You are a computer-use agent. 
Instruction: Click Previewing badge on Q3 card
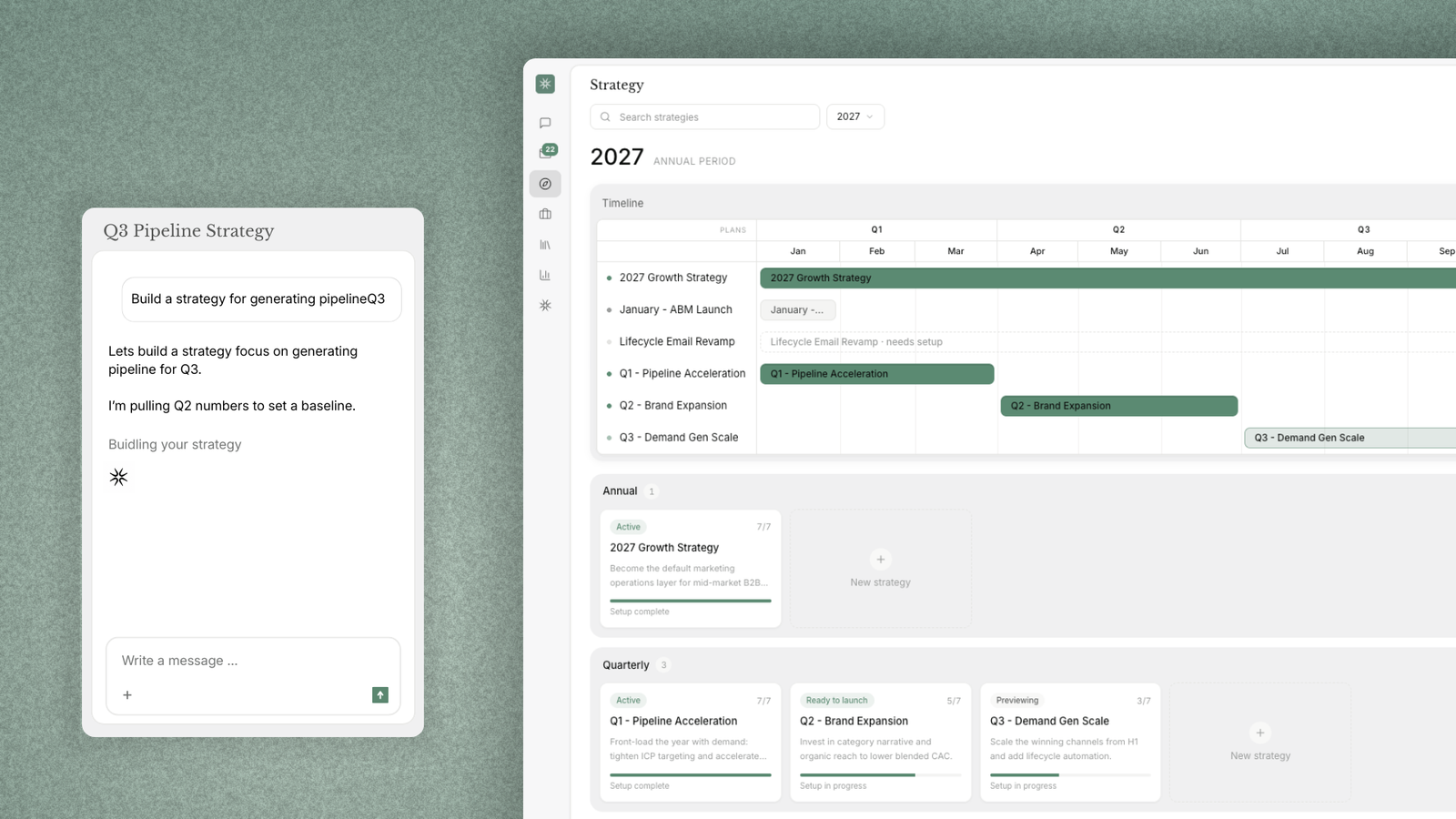(1016, 701)
